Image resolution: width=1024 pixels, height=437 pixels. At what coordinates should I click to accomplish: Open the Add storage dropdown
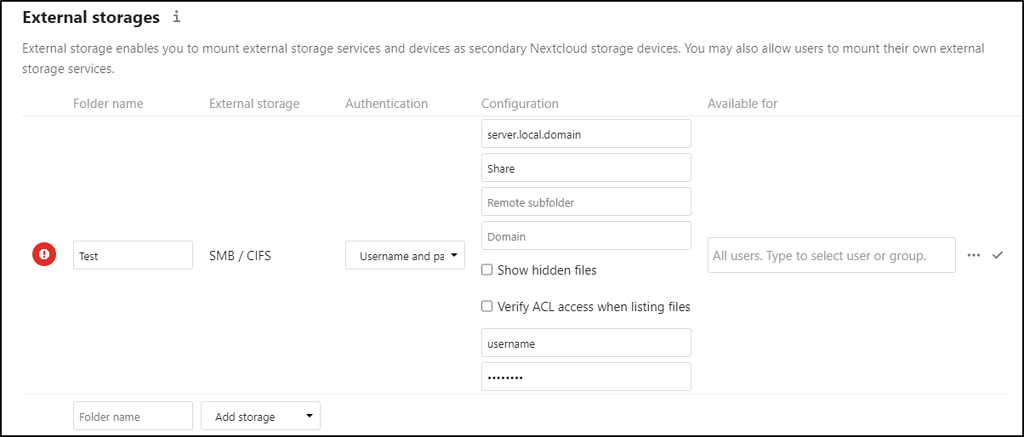click(x=261, y=416)
